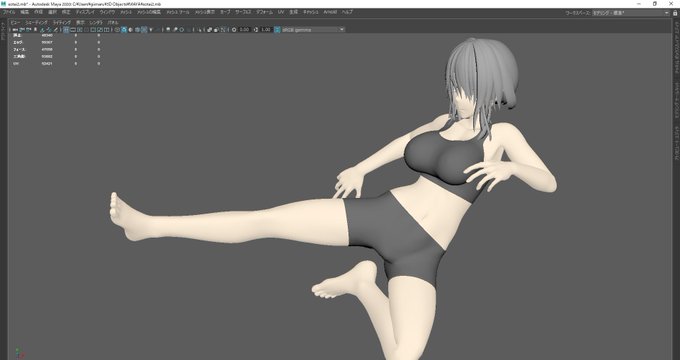Image resolution: width=680 pixels, height=360 pixels.
Task: Open the panel ビュー (View) menu
Action: [x=15, y=22]
